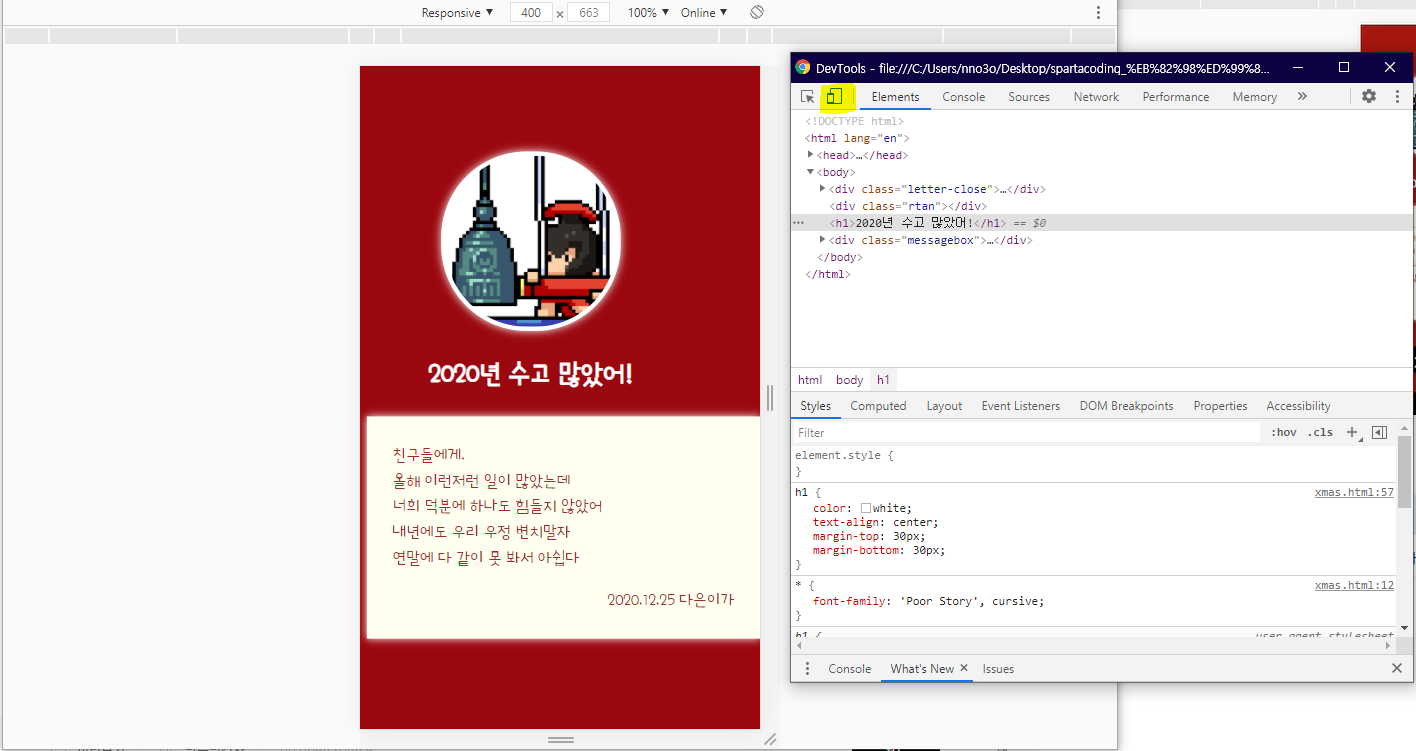The image size is (1416, 751).
Task: Open device toolbar more options menu
Action: (x=1098, y=12)
